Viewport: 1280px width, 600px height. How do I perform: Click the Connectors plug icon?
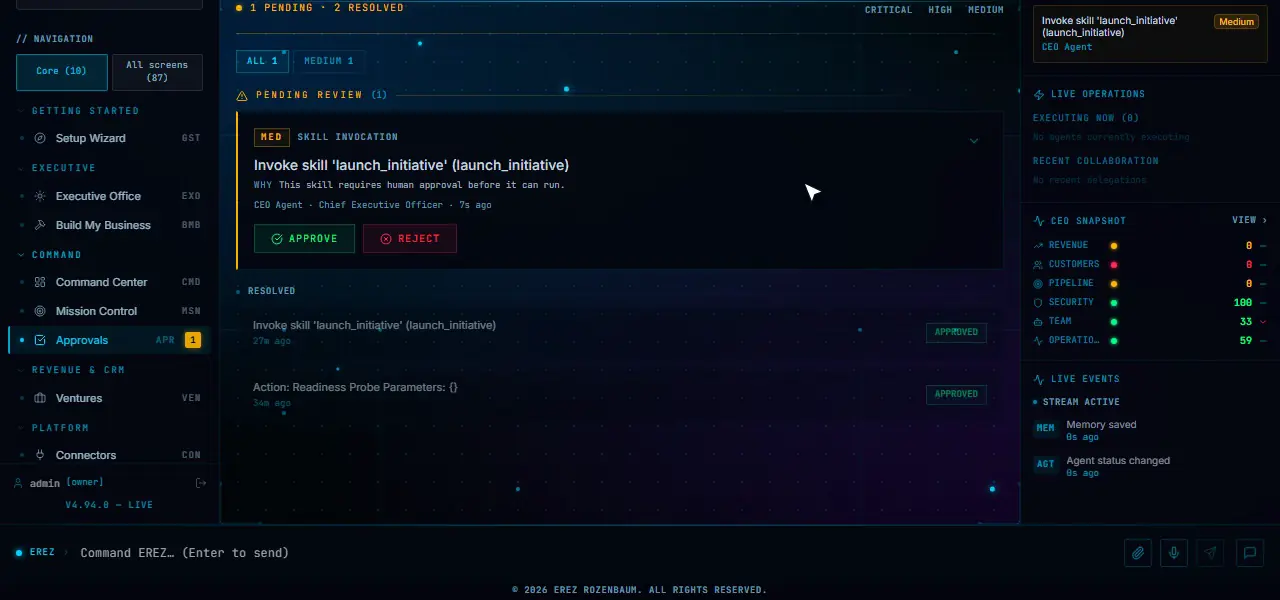[40, 455]
